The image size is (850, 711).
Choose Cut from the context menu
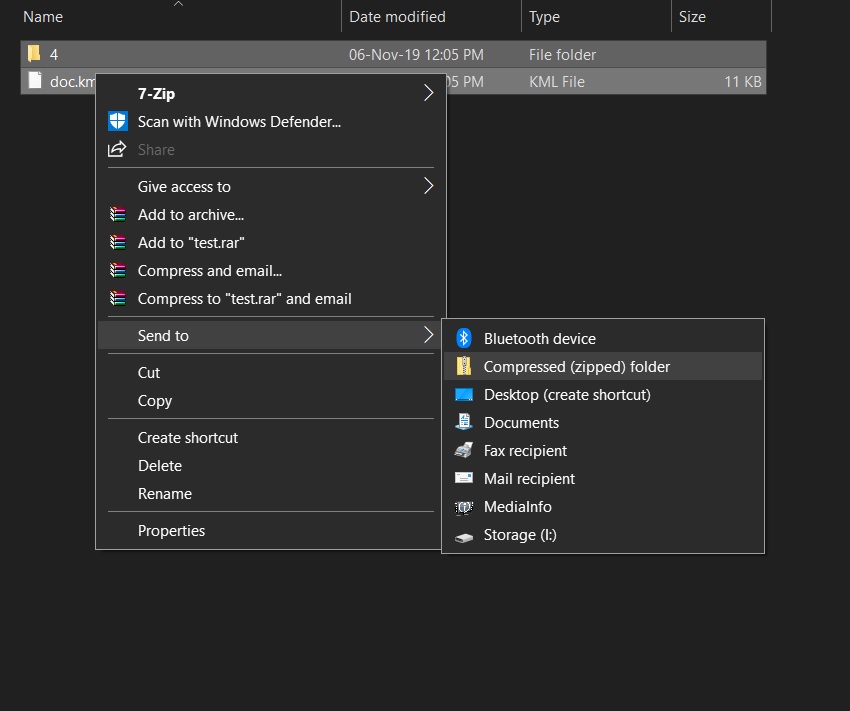pos(271,372)
